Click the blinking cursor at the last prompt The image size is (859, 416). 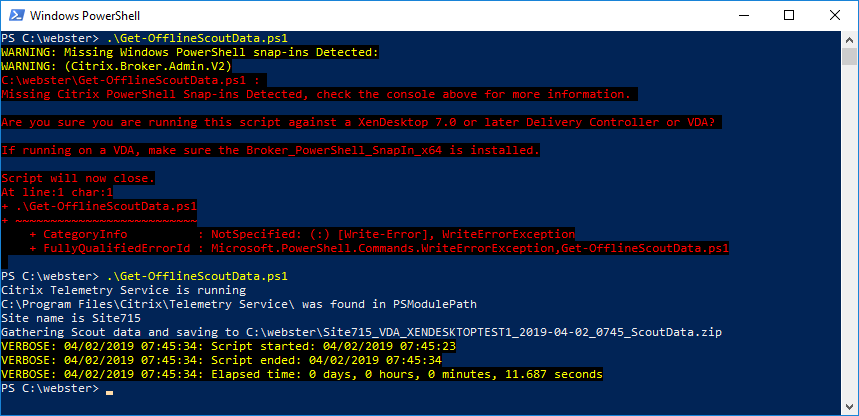pos(109,390)
